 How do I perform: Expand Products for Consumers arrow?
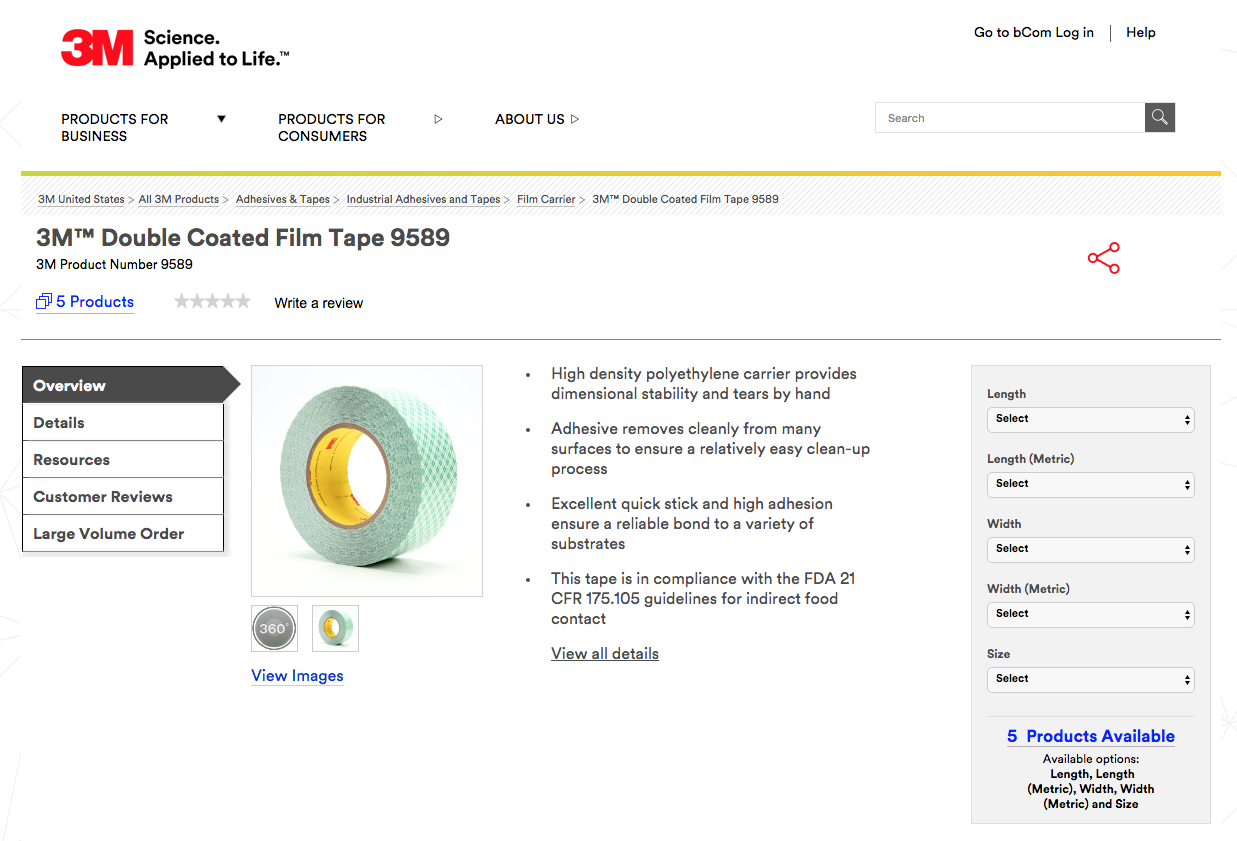click(x=438, y=119)
